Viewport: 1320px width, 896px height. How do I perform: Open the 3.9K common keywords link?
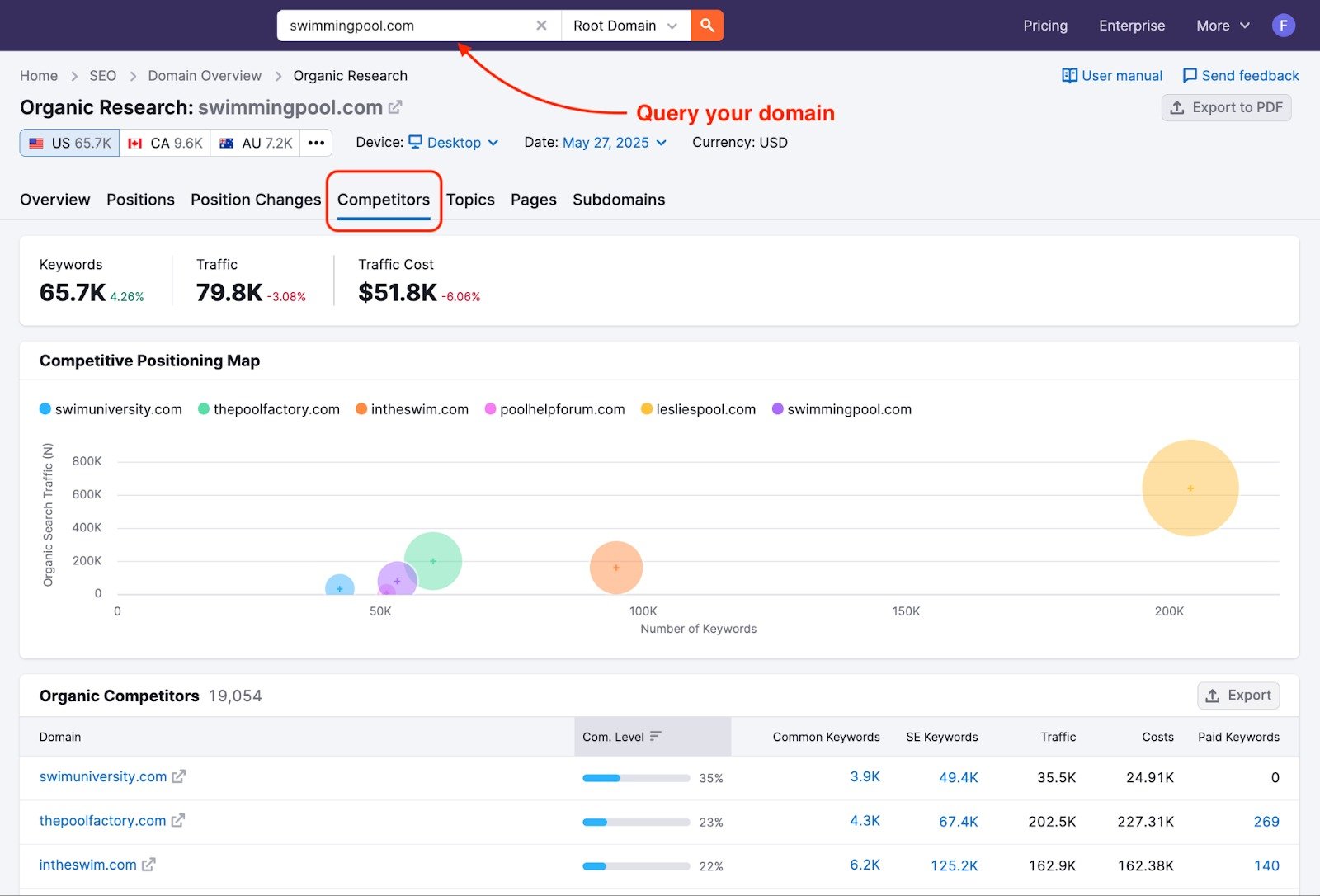[865, 776]
